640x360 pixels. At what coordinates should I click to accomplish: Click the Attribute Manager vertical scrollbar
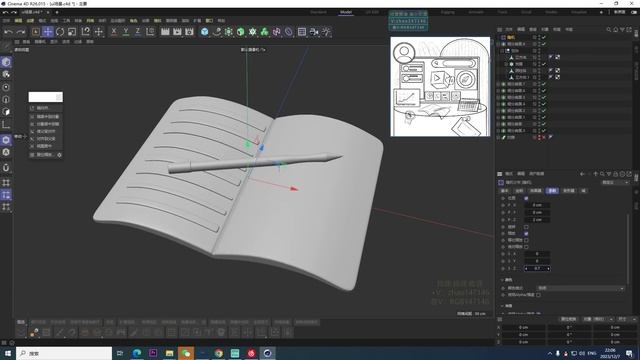tap(628, 249)
